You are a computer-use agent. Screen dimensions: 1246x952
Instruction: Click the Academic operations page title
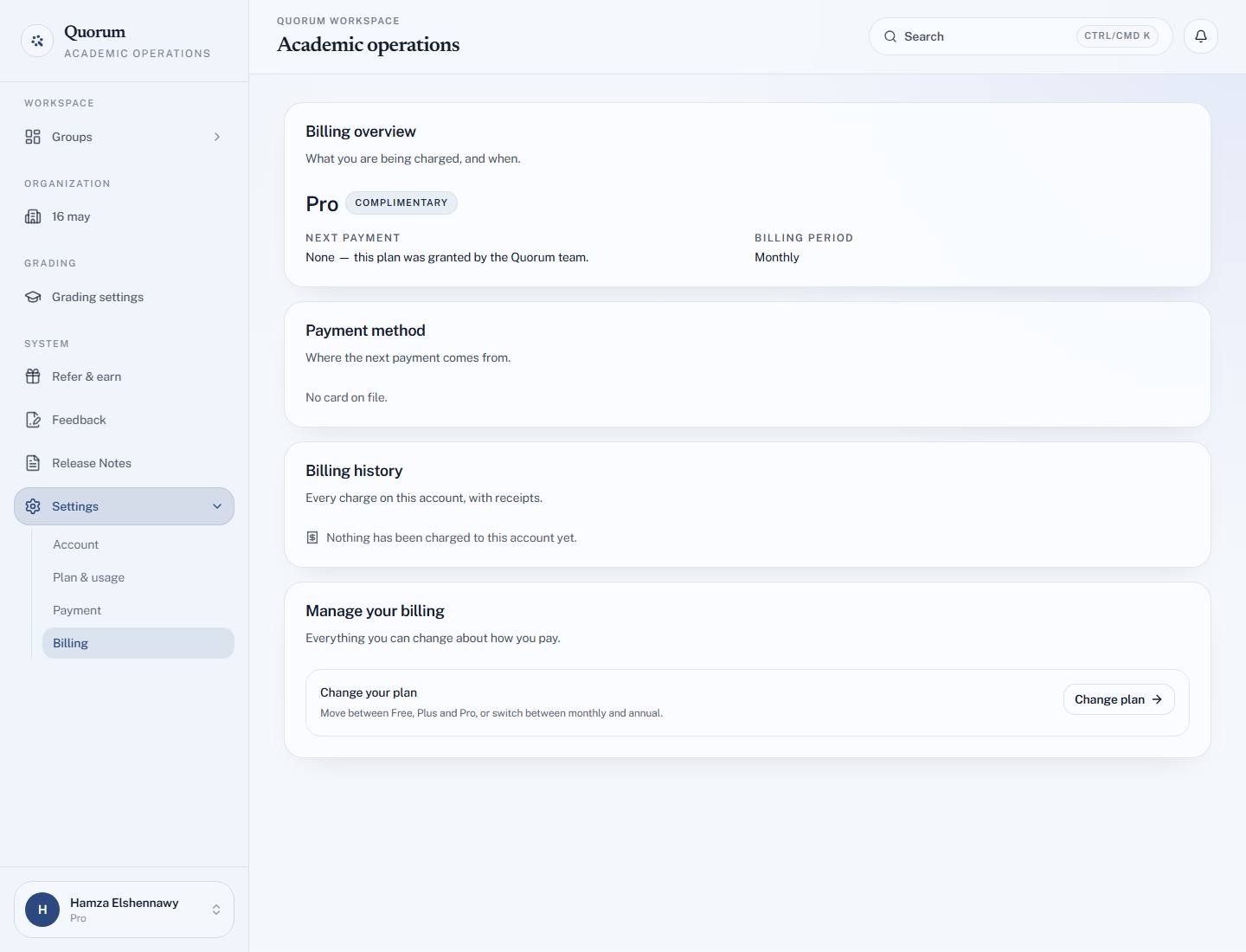click(369, 44)
